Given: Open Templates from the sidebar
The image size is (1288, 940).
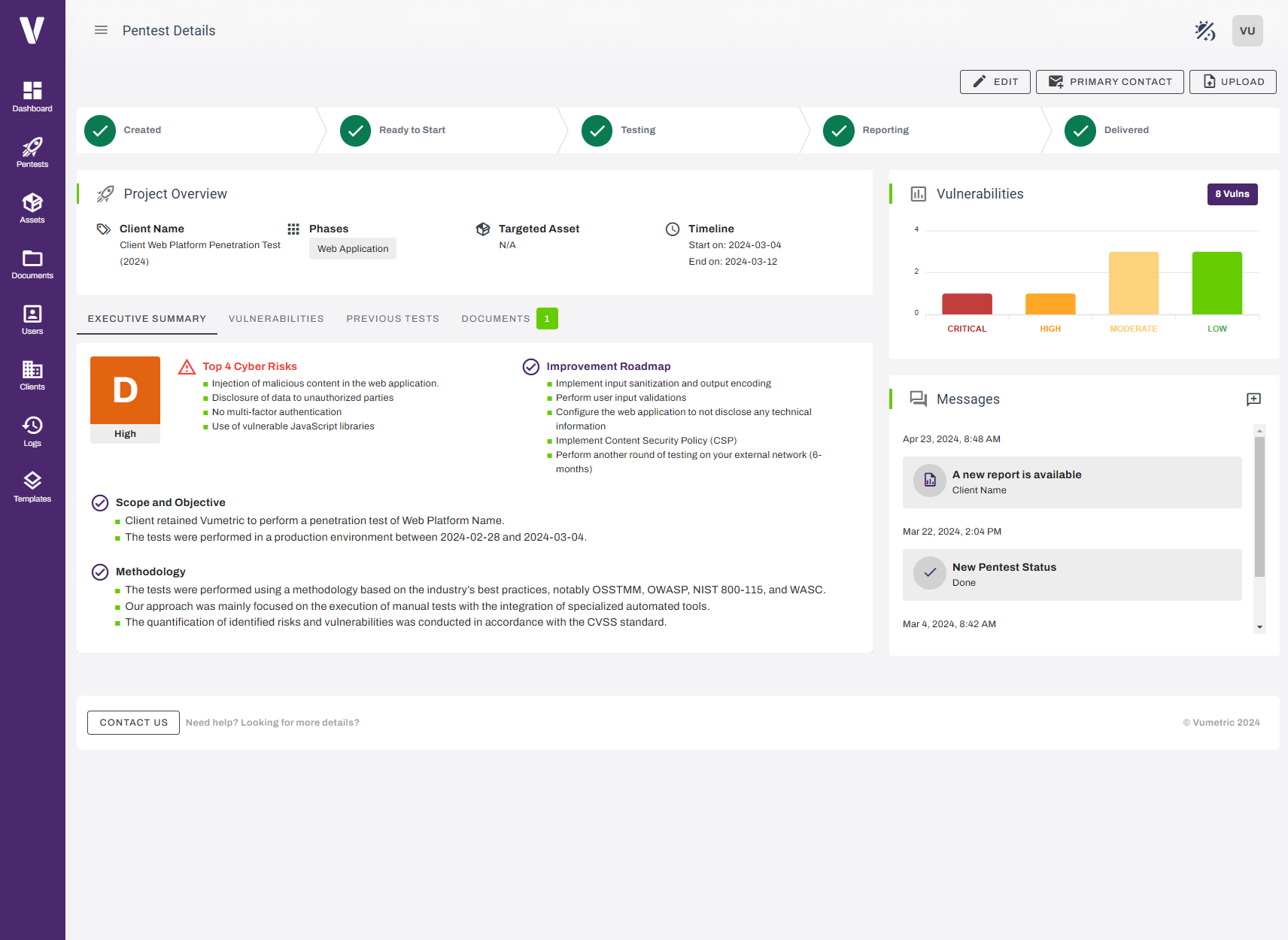Looking at the screenshot, I should [x=32, y=487].
